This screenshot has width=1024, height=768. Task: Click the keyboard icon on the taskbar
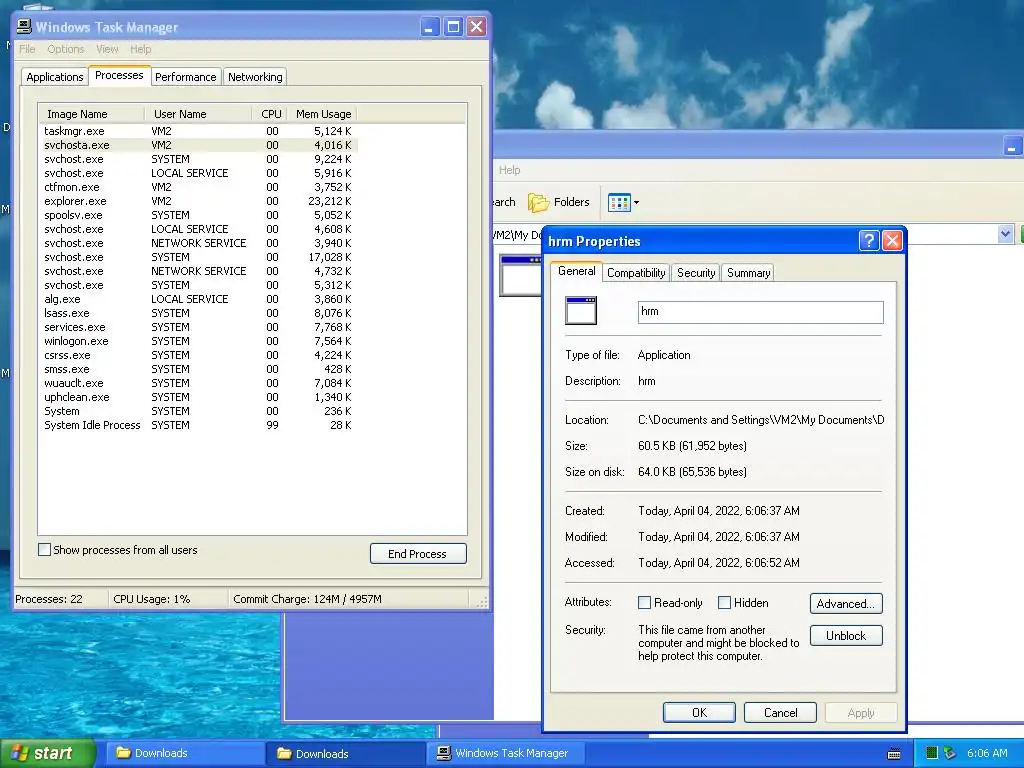click(x=894, y=754)
